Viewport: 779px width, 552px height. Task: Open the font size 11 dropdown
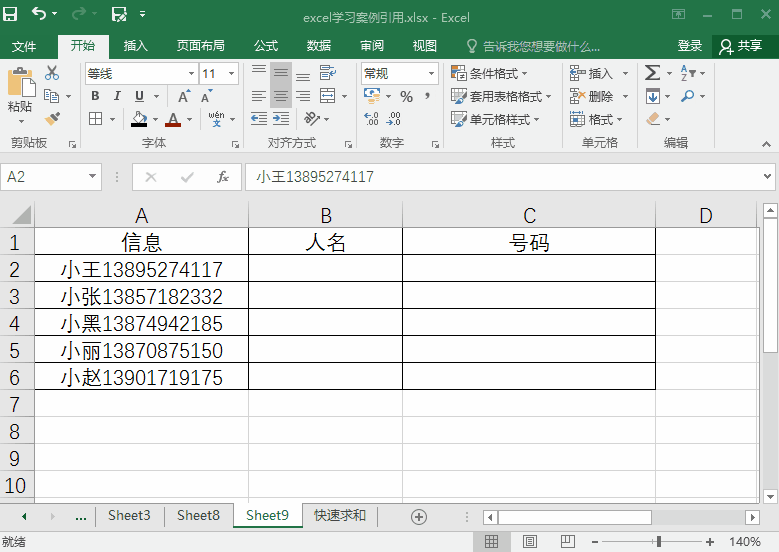(232, 74)
